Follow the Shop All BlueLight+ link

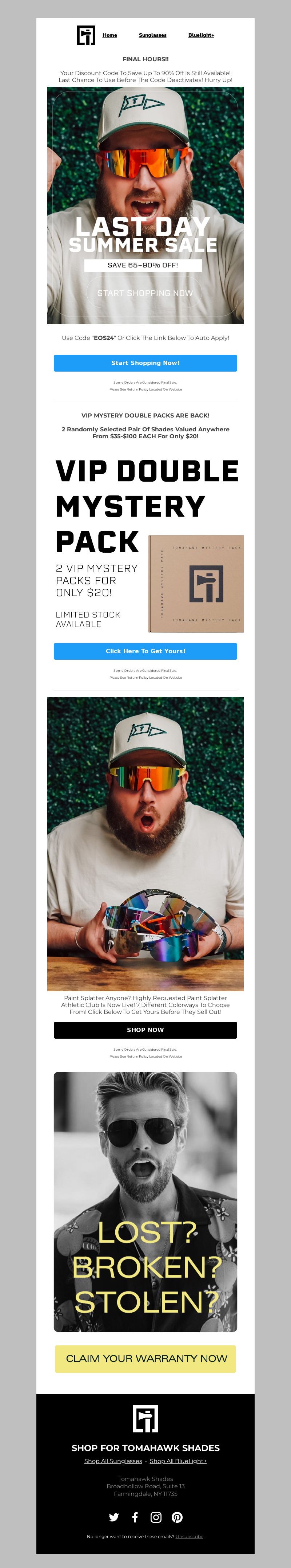point(178,1461)
